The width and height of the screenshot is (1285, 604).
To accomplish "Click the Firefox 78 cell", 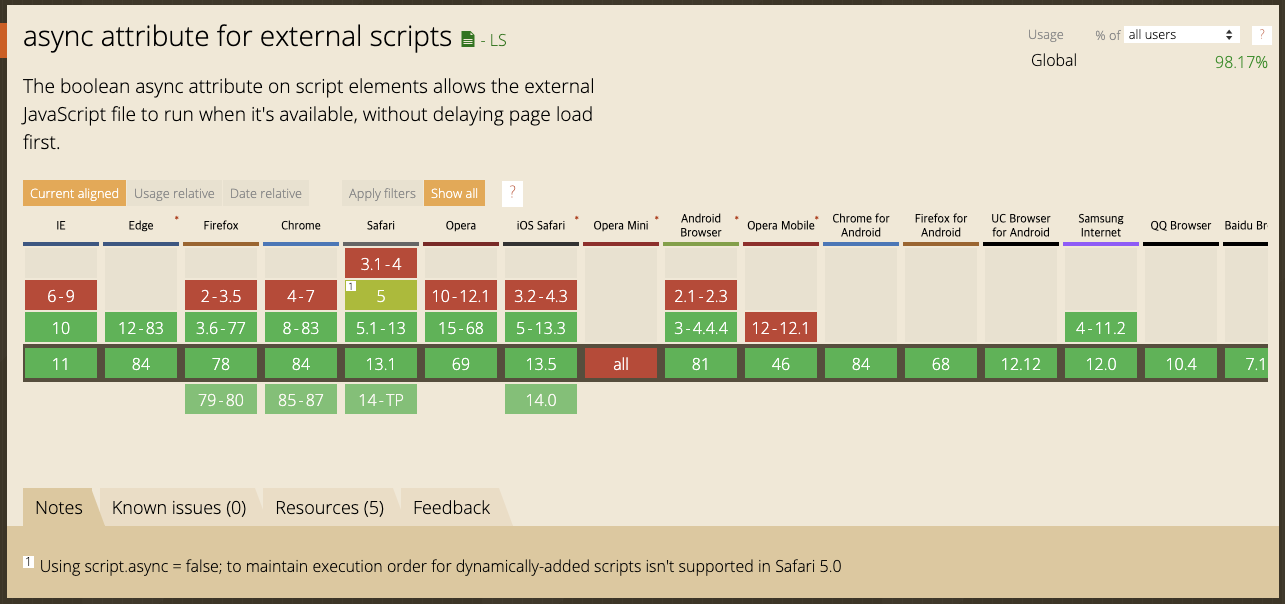I will 221,364.
